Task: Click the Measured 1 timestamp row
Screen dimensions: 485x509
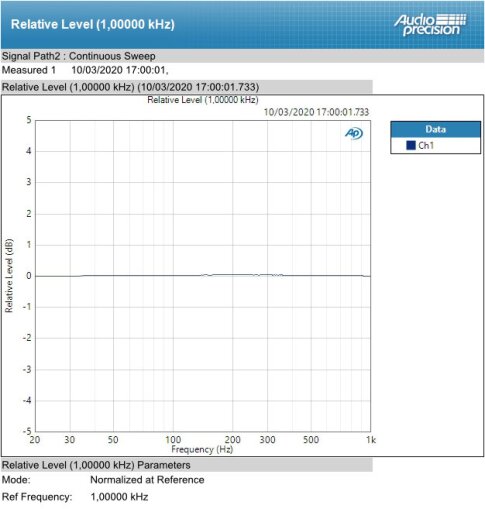Action: point(85,70)
